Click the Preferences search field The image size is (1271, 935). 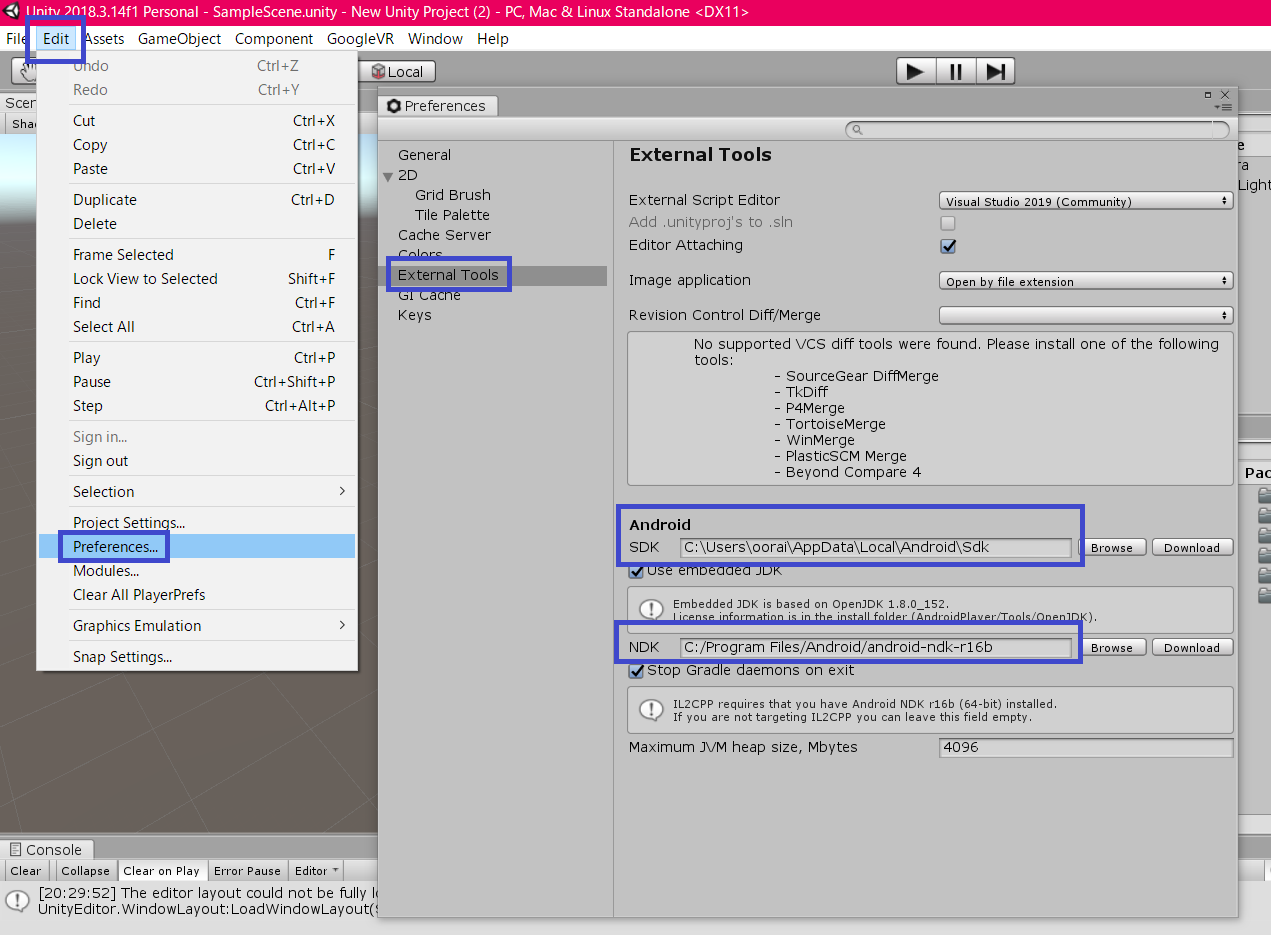tap(1037, 130)
